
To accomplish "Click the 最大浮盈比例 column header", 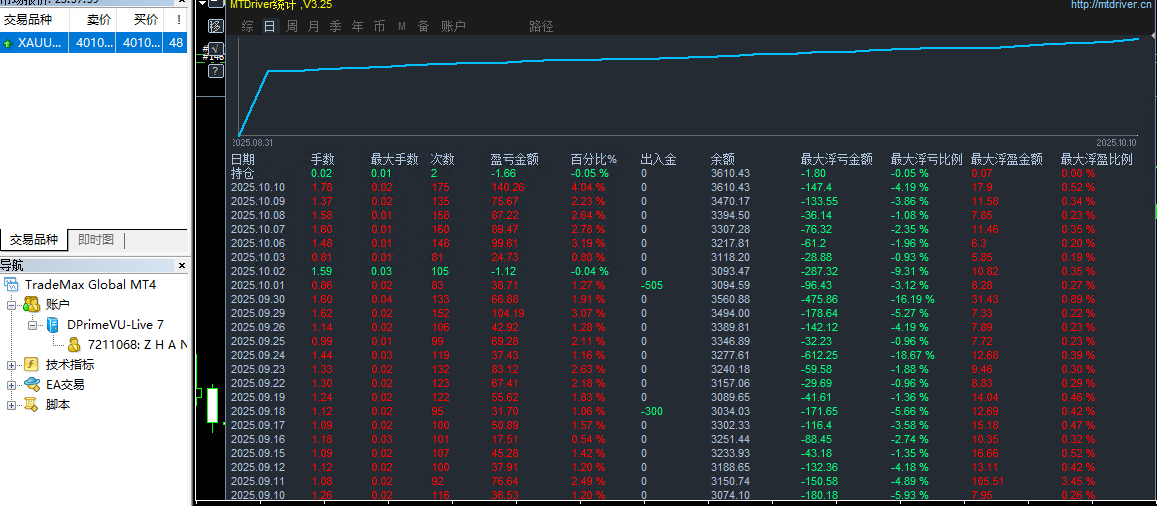I will coord(1096,159).
